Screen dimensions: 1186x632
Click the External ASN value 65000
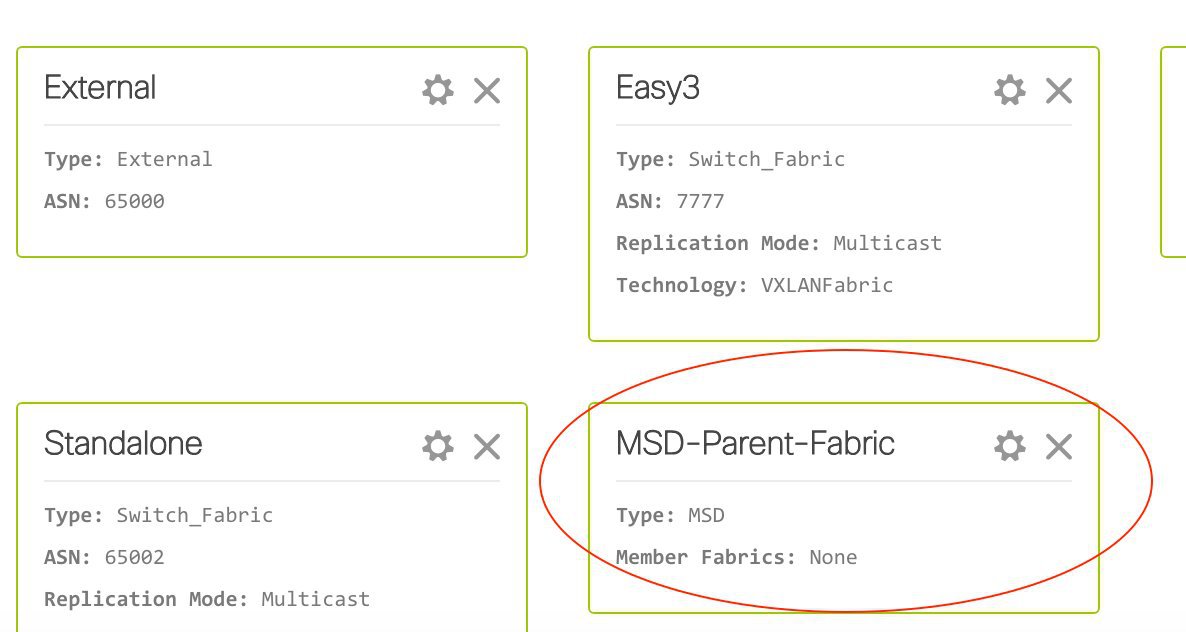click(x=135, y=201)
